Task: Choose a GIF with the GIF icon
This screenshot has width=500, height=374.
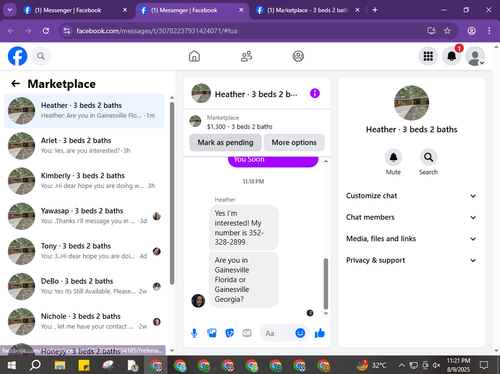Action: (x=247, y=333)
